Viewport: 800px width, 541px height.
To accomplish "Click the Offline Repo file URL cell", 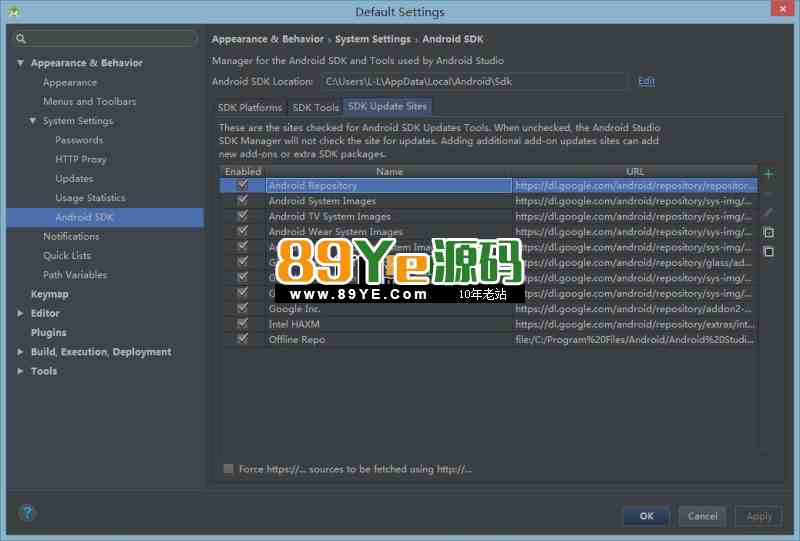I will tap(635, 339).
